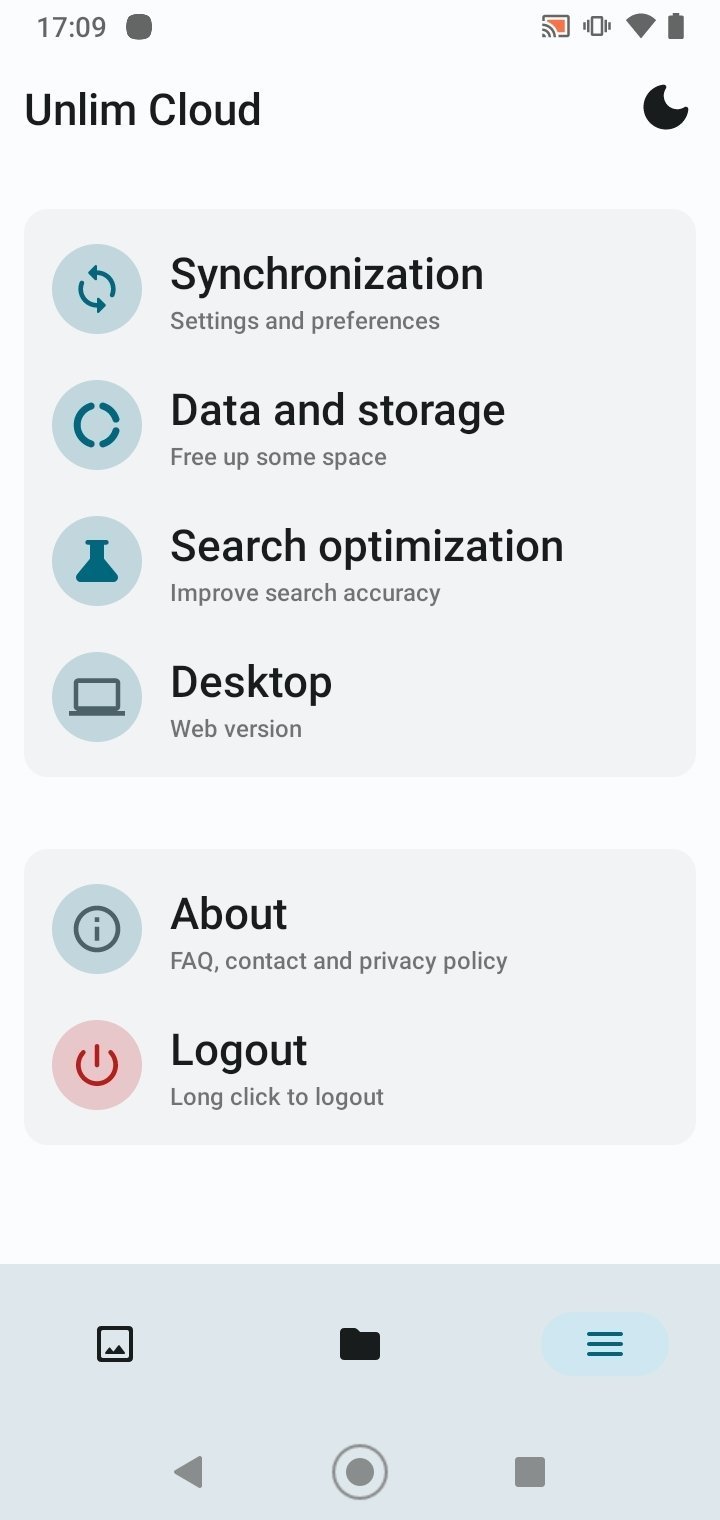Image resolution: width=720 pixels, height=1520 pixels.
Task: Tap the Android back navigation button
Action: click(188, 1472)
